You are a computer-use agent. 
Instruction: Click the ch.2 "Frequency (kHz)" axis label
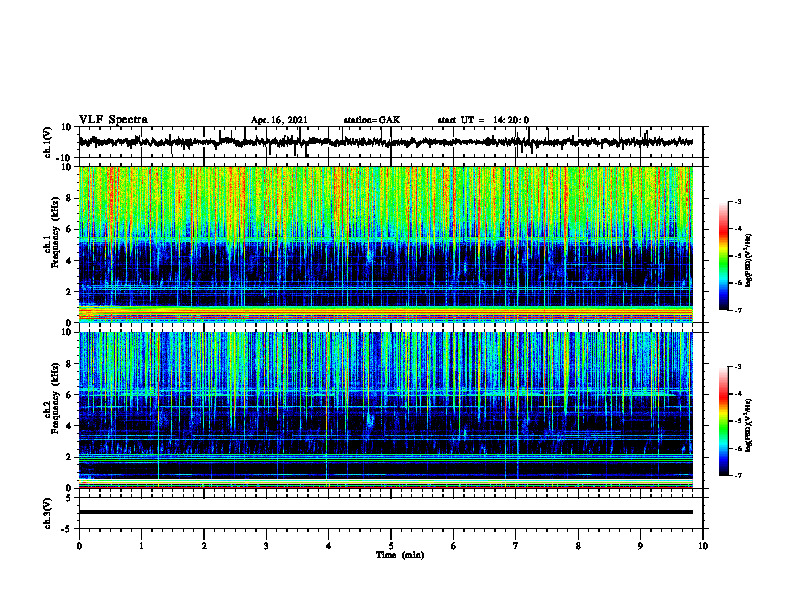[x=55, y=398]
